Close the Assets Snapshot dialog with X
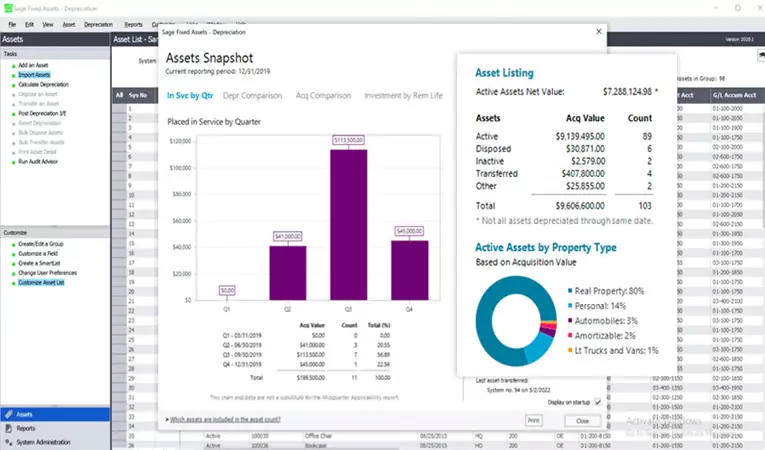 click(x=599, y=31)
